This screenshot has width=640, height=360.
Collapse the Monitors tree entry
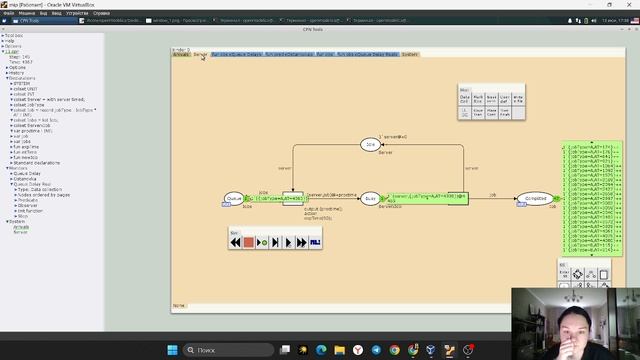click(7, 168)
